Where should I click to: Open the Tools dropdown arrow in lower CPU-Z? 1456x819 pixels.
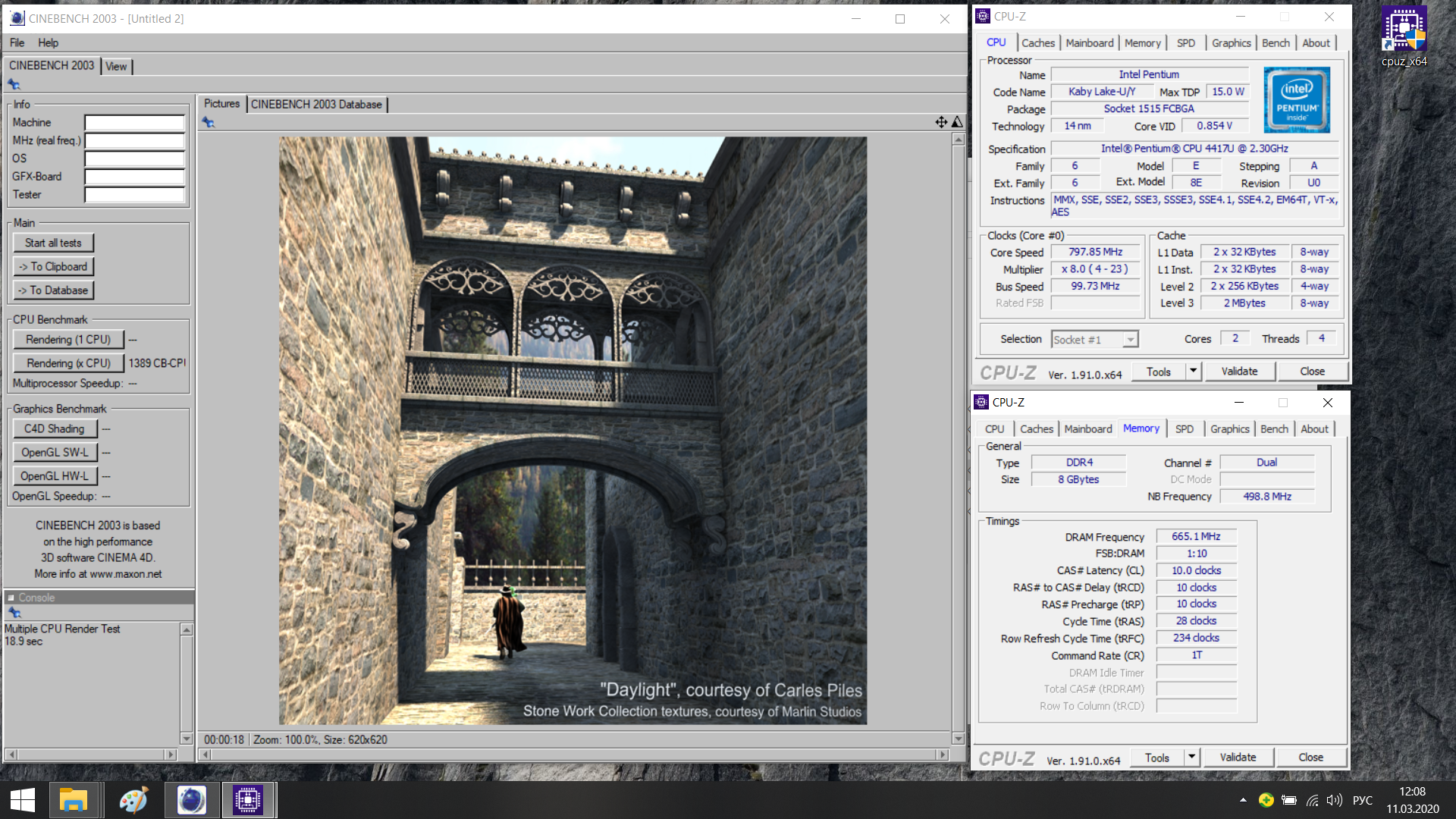(x=1191, y=757)
